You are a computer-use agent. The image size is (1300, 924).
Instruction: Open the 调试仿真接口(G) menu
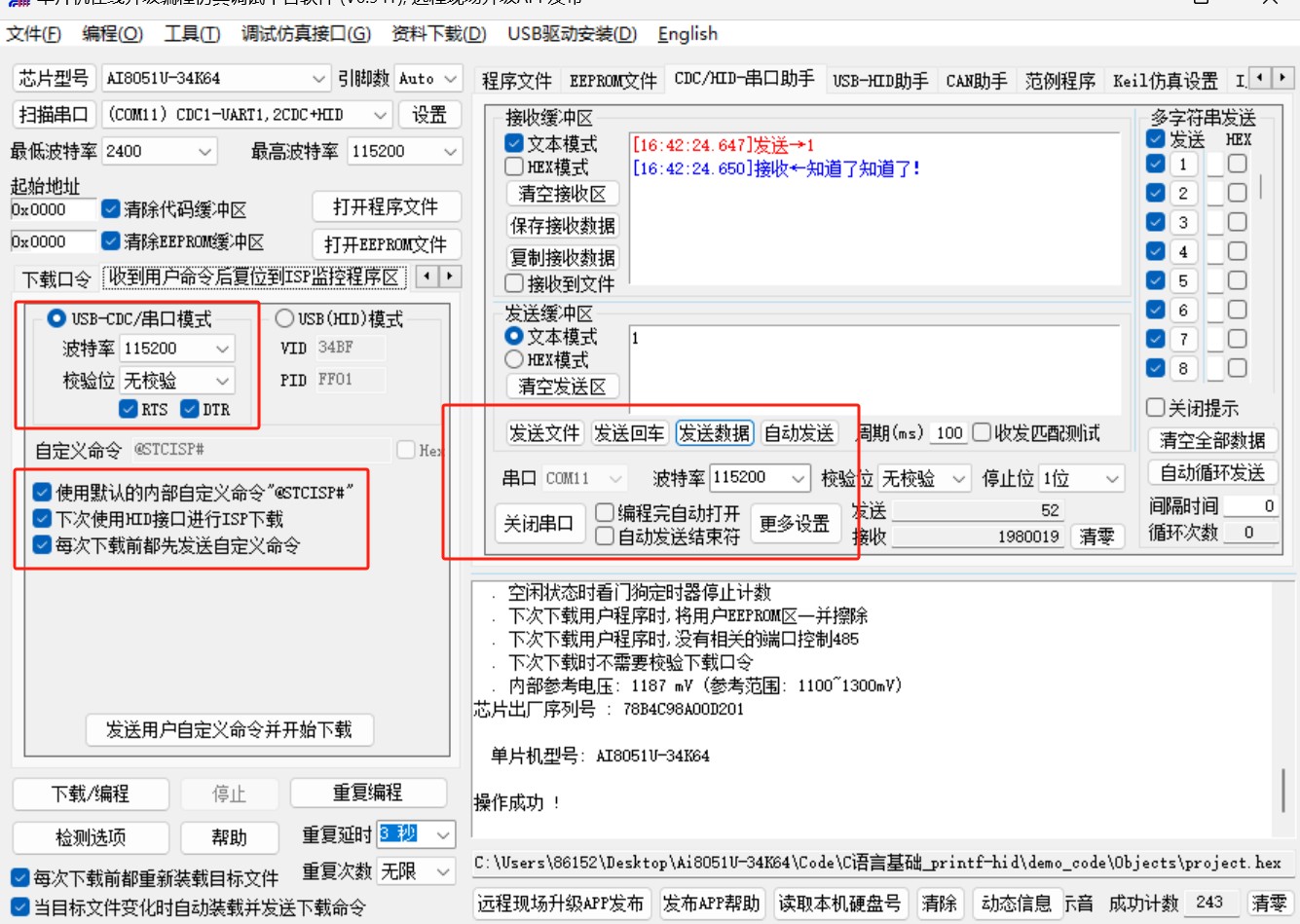[x=306, y=34]
